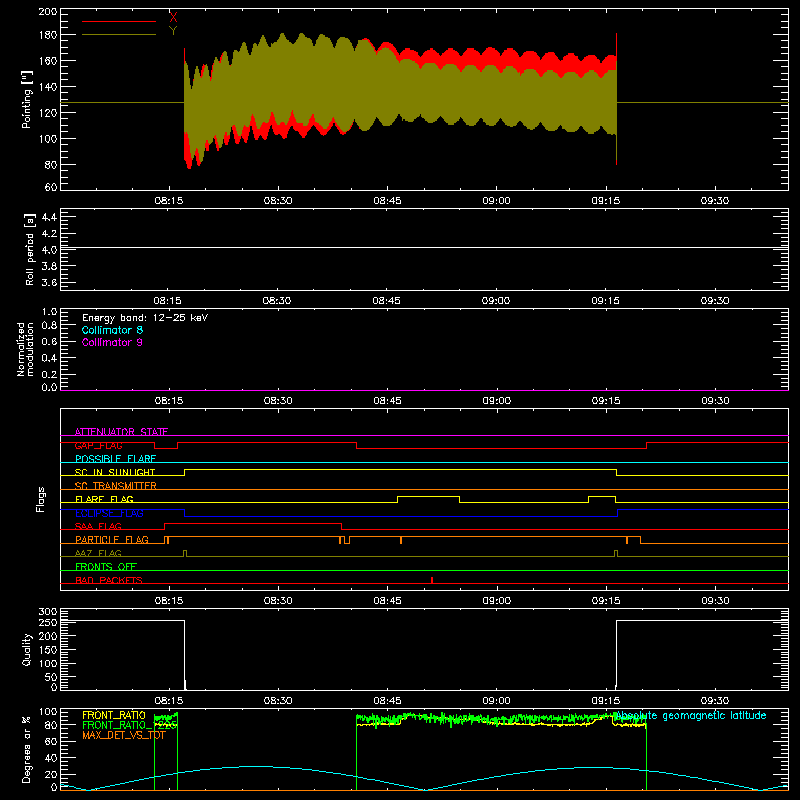Click the 'Normalized modulation' axis title
This screenshot has width=800, height=800.
tap(24, 349)
